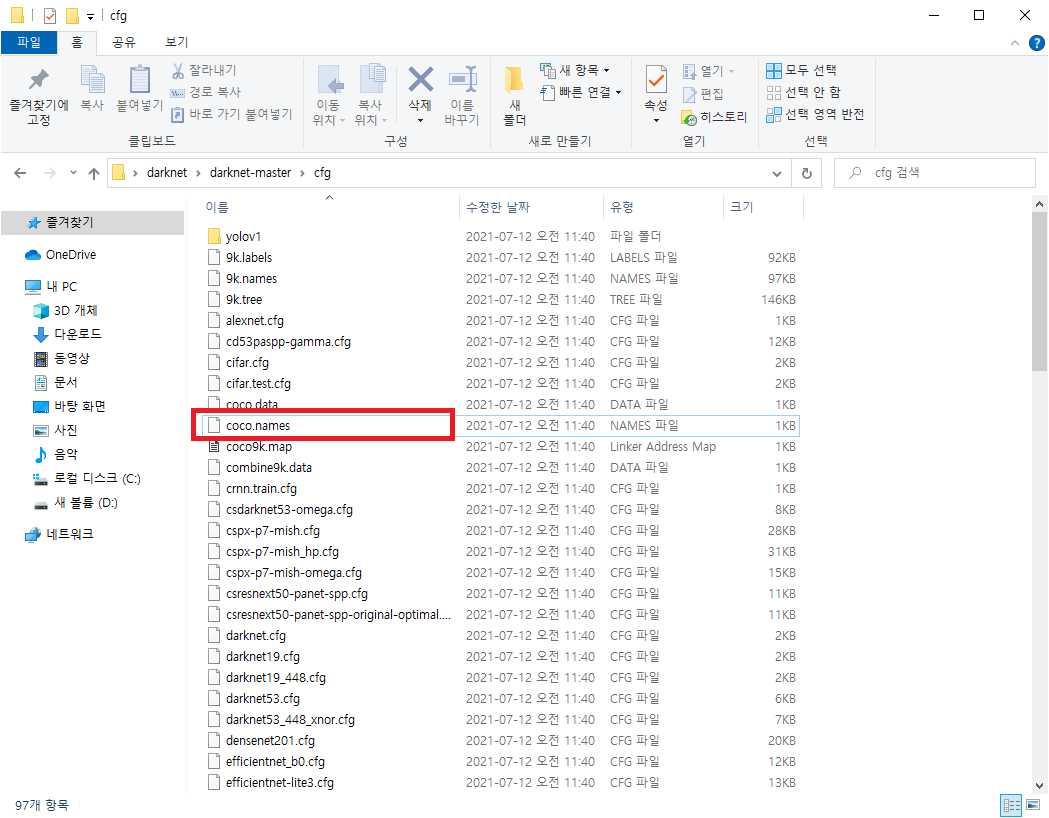
Task: Open the Properties (속성) icon
Action: point(656,80)
